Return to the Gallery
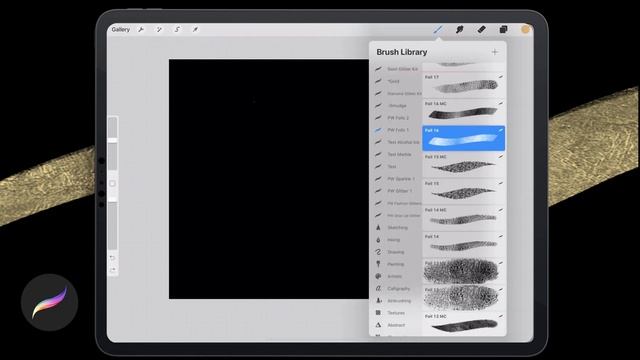Viewport: 640px width, 360px height. pyautogui.click(x=120, y=29)
